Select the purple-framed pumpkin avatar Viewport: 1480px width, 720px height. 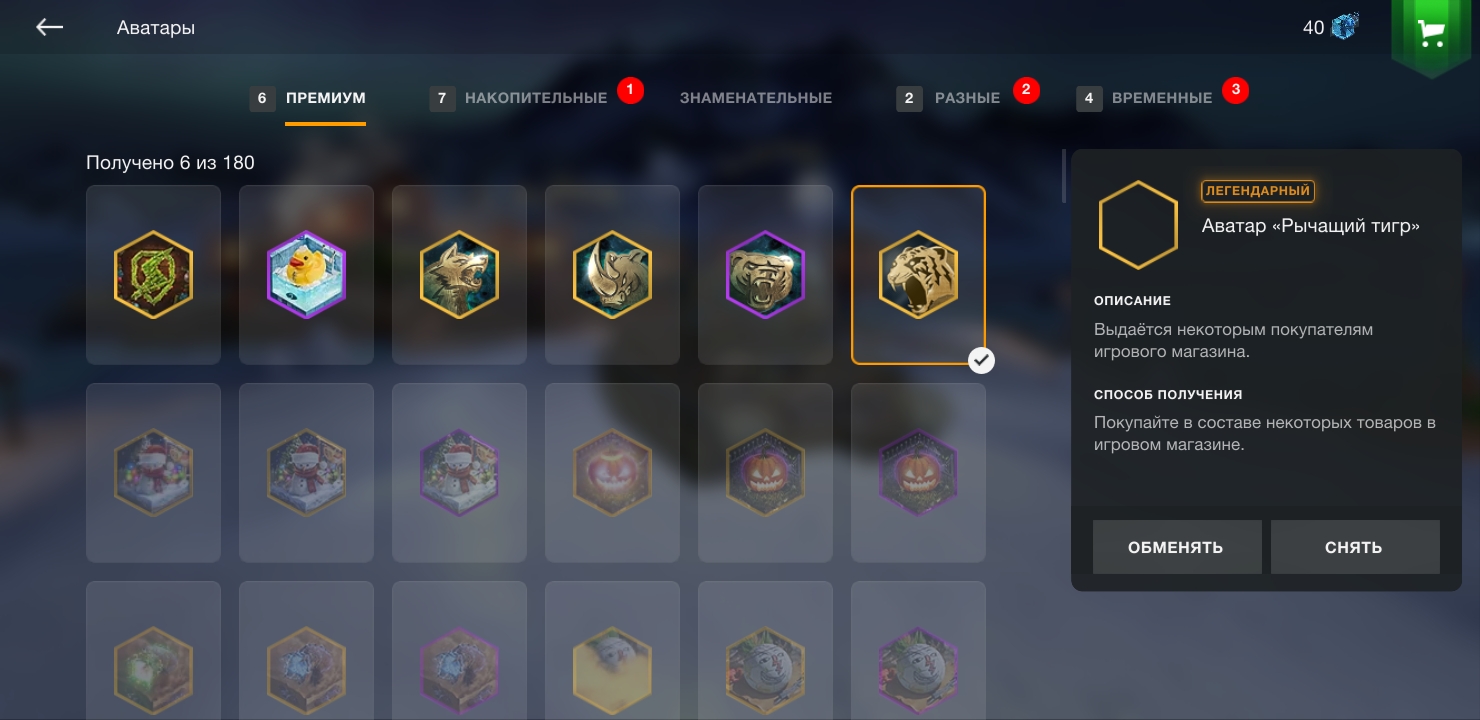(918, 473)
